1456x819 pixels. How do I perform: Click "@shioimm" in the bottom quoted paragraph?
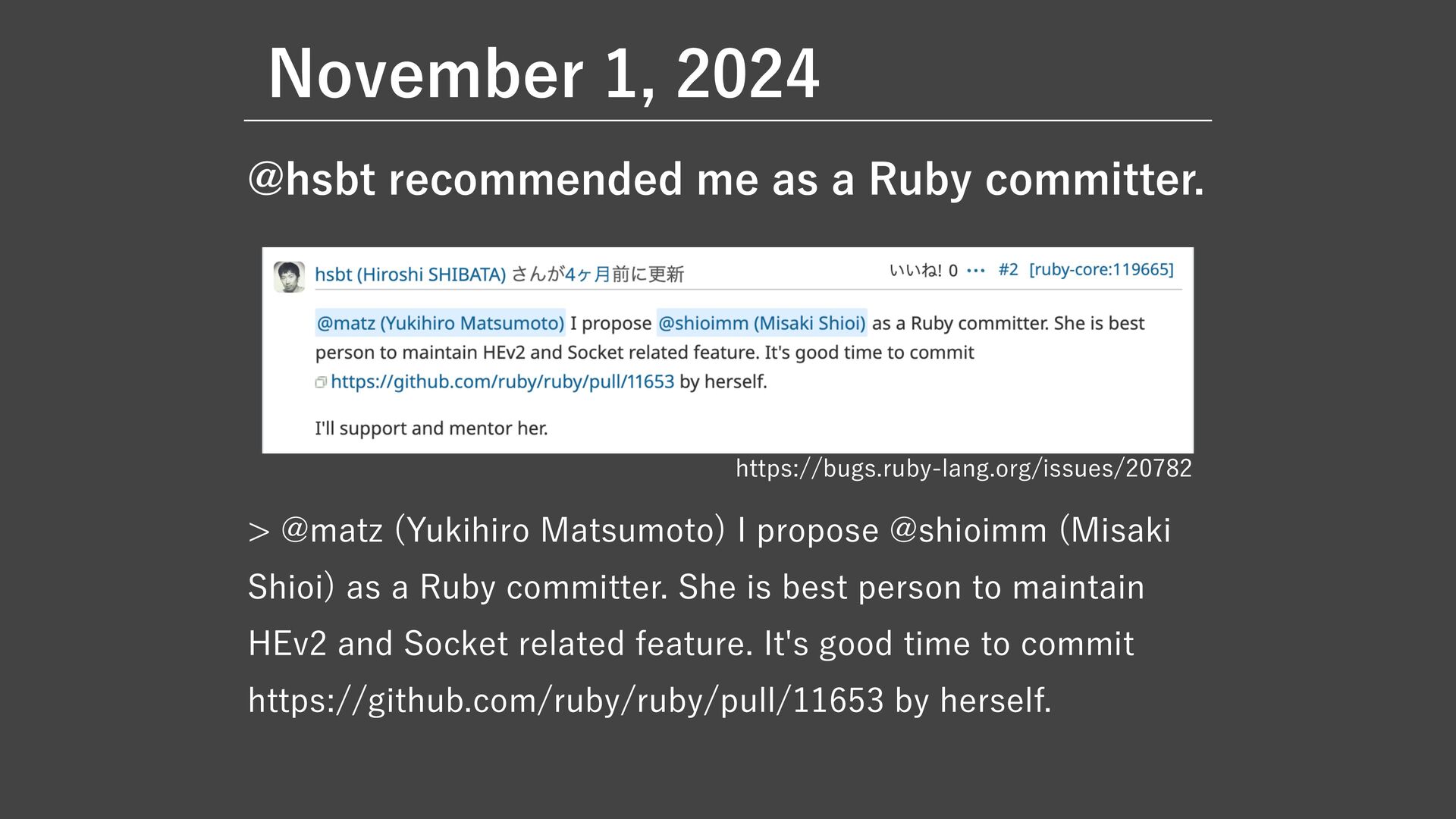(x=968, y=531)
